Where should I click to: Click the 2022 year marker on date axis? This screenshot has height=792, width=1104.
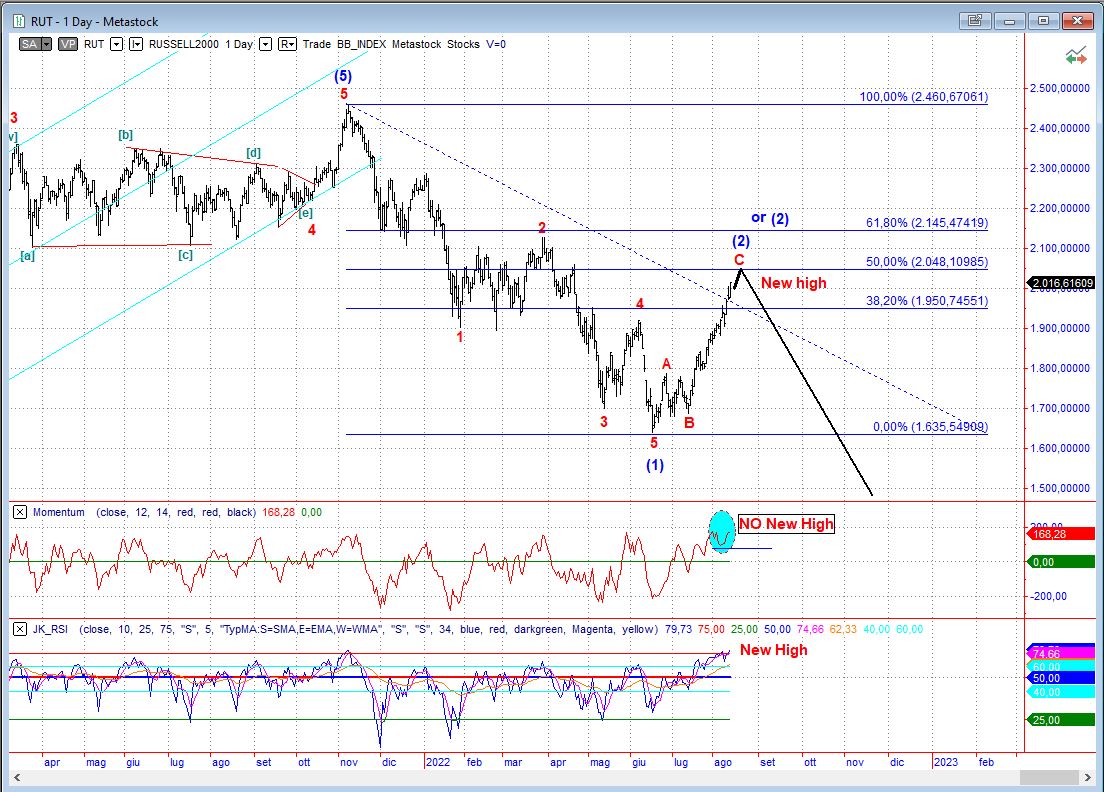[x=438, y=762]
